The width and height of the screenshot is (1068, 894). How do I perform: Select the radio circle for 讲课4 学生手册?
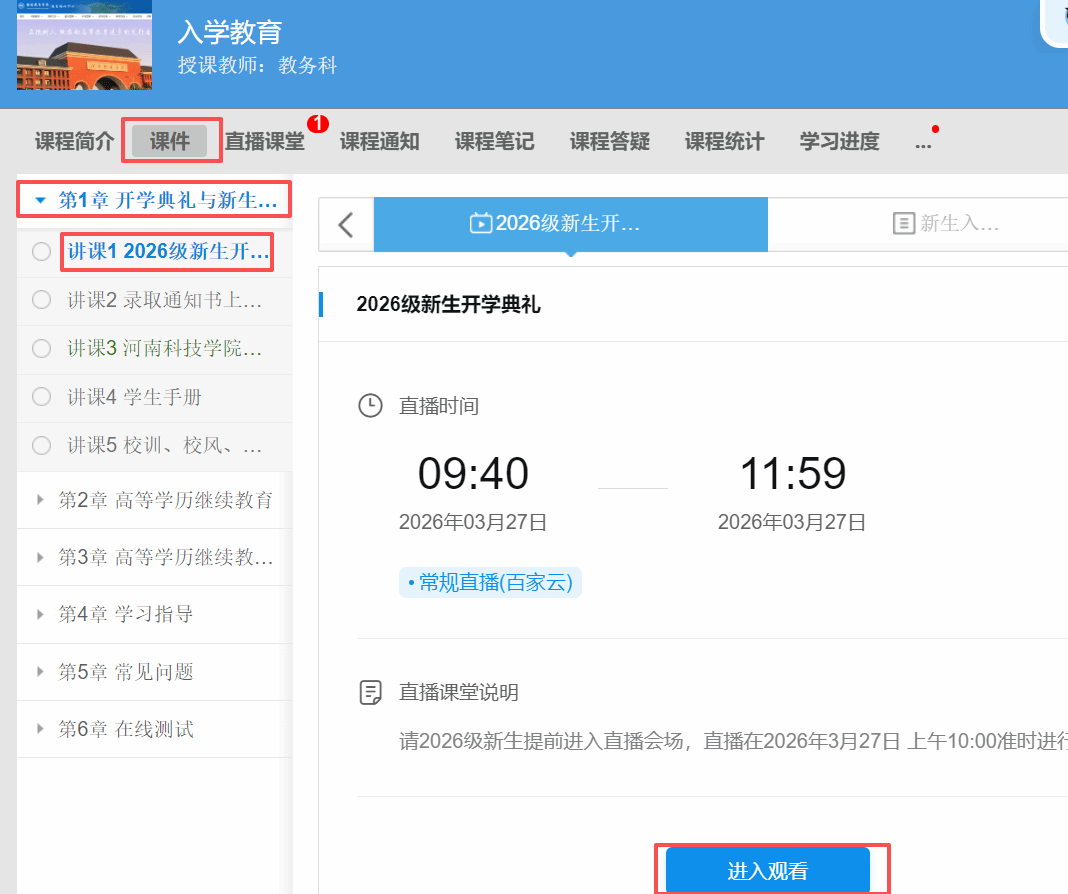[x=42, y=397]
